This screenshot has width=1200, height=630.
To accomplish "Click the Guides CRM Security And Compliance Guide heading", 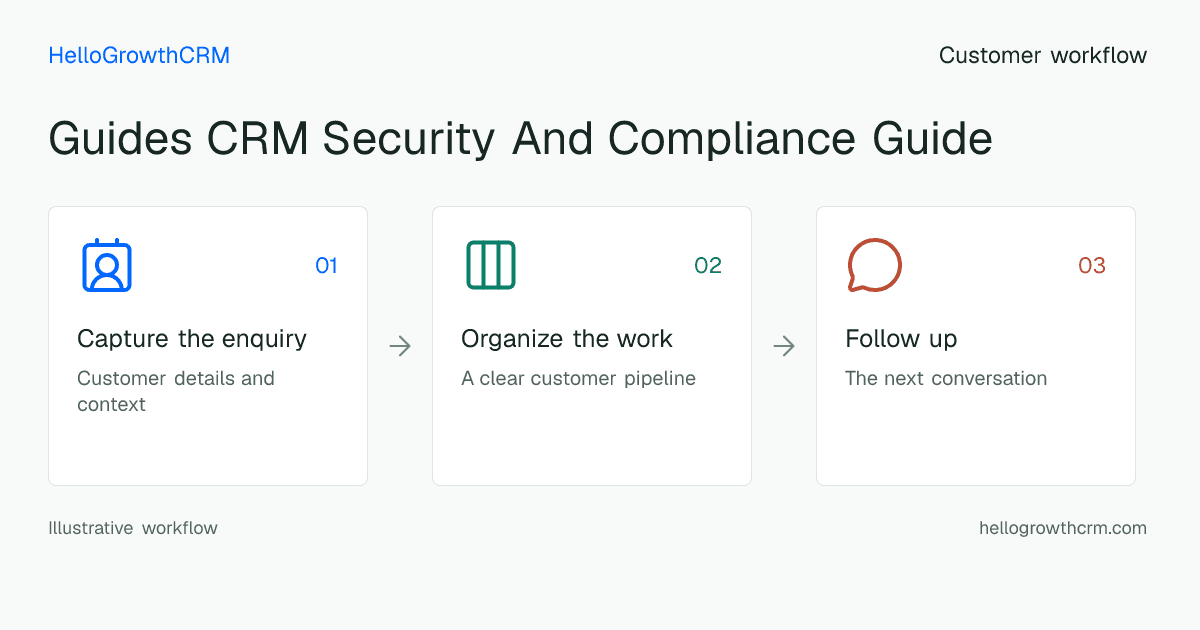I will click(520, 139).
